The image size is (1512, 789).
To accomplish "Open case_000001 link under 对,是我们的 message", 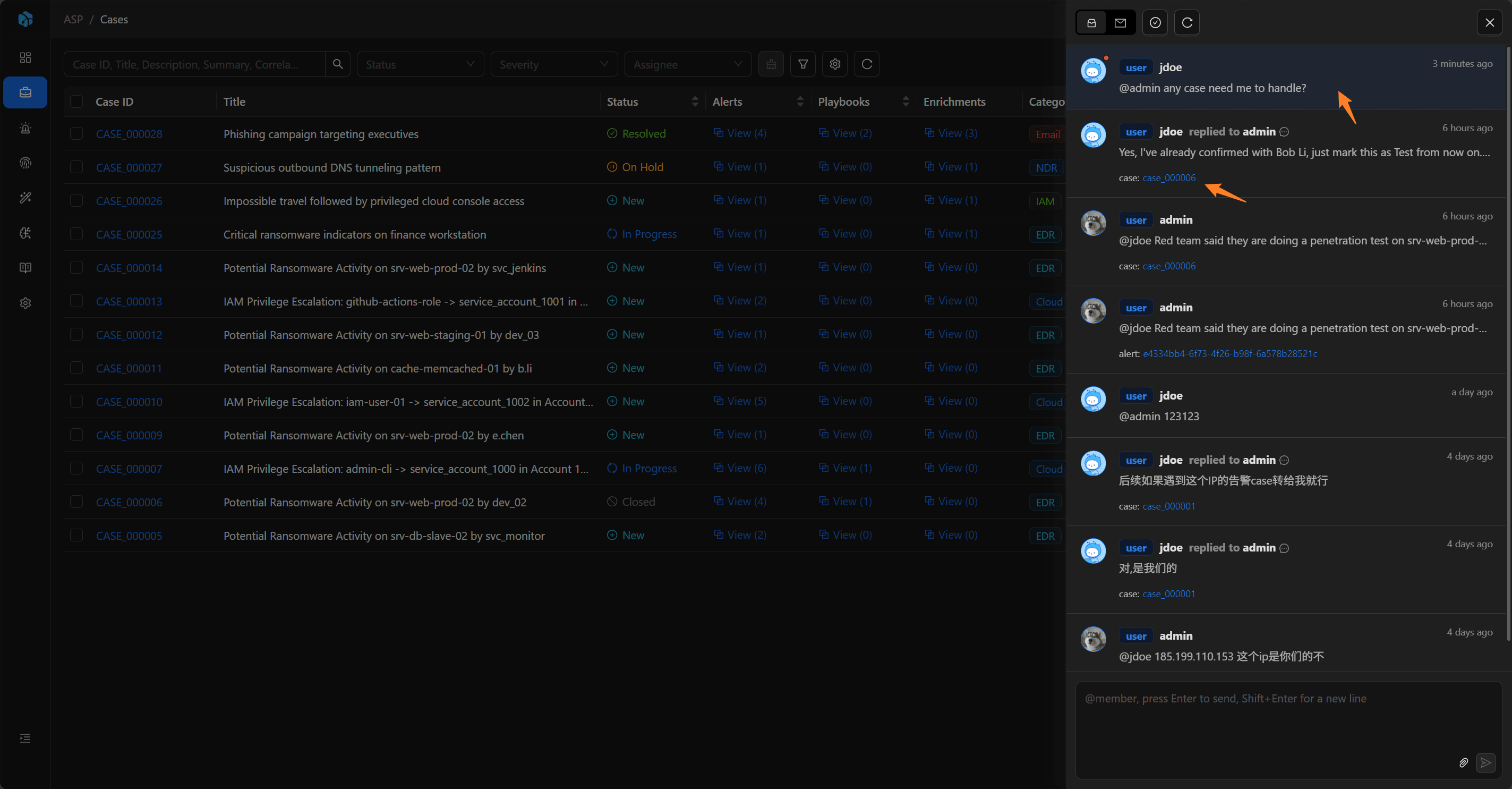I will (1168, 593).
